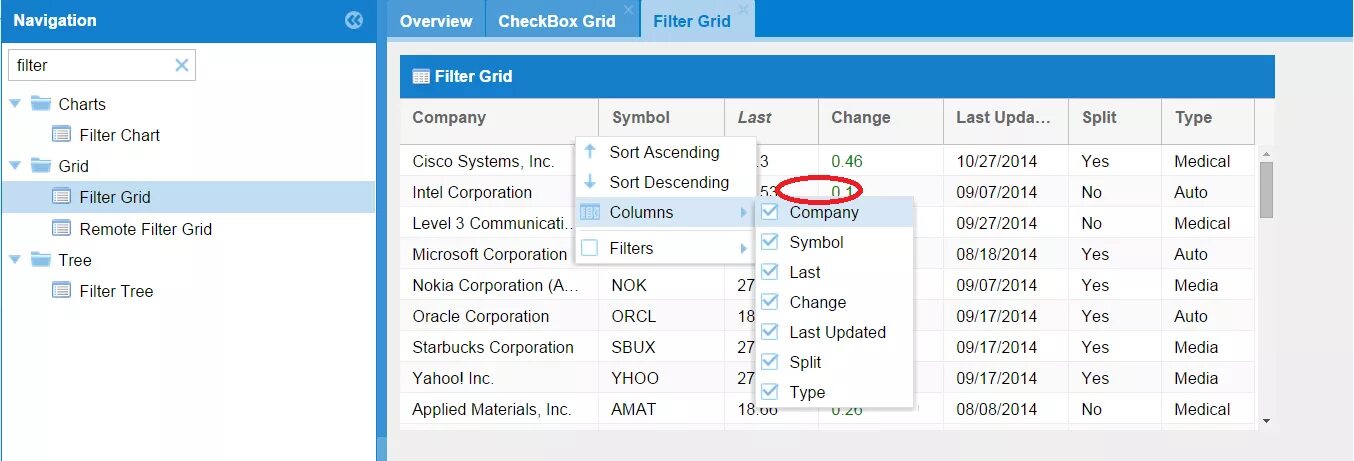1354x461 pixels.
Task: Uncheck the Last Updated column checkbox
Action: [x=770, y=332]
